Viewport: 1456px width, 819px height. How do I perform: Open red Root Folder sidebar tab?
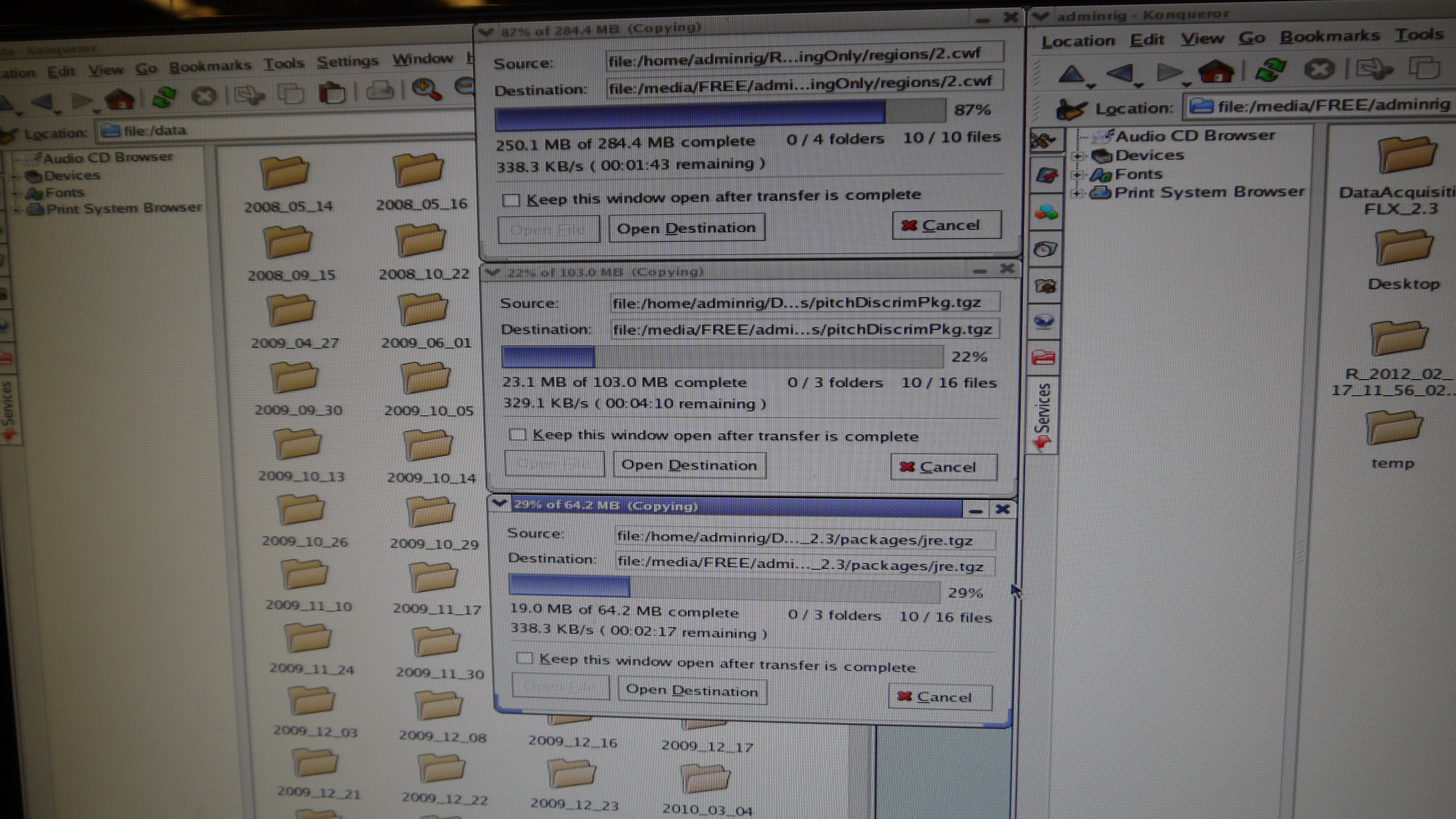(x=1043, y=357)
